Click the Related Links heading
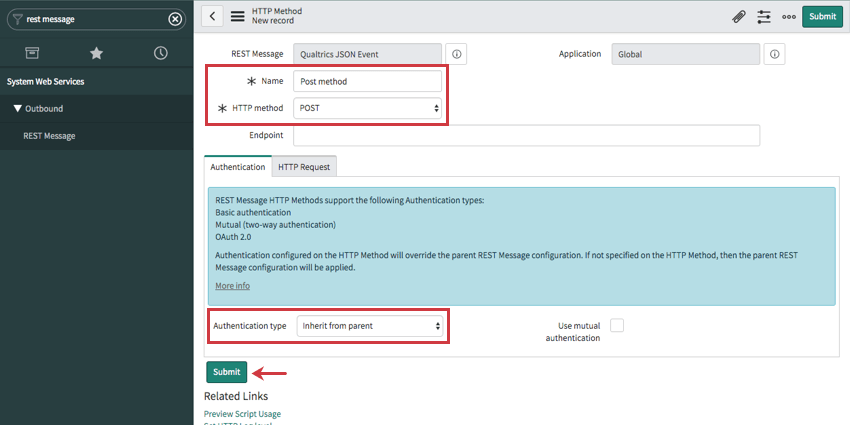The image size is (850, 425). click(x=236, y=396)
